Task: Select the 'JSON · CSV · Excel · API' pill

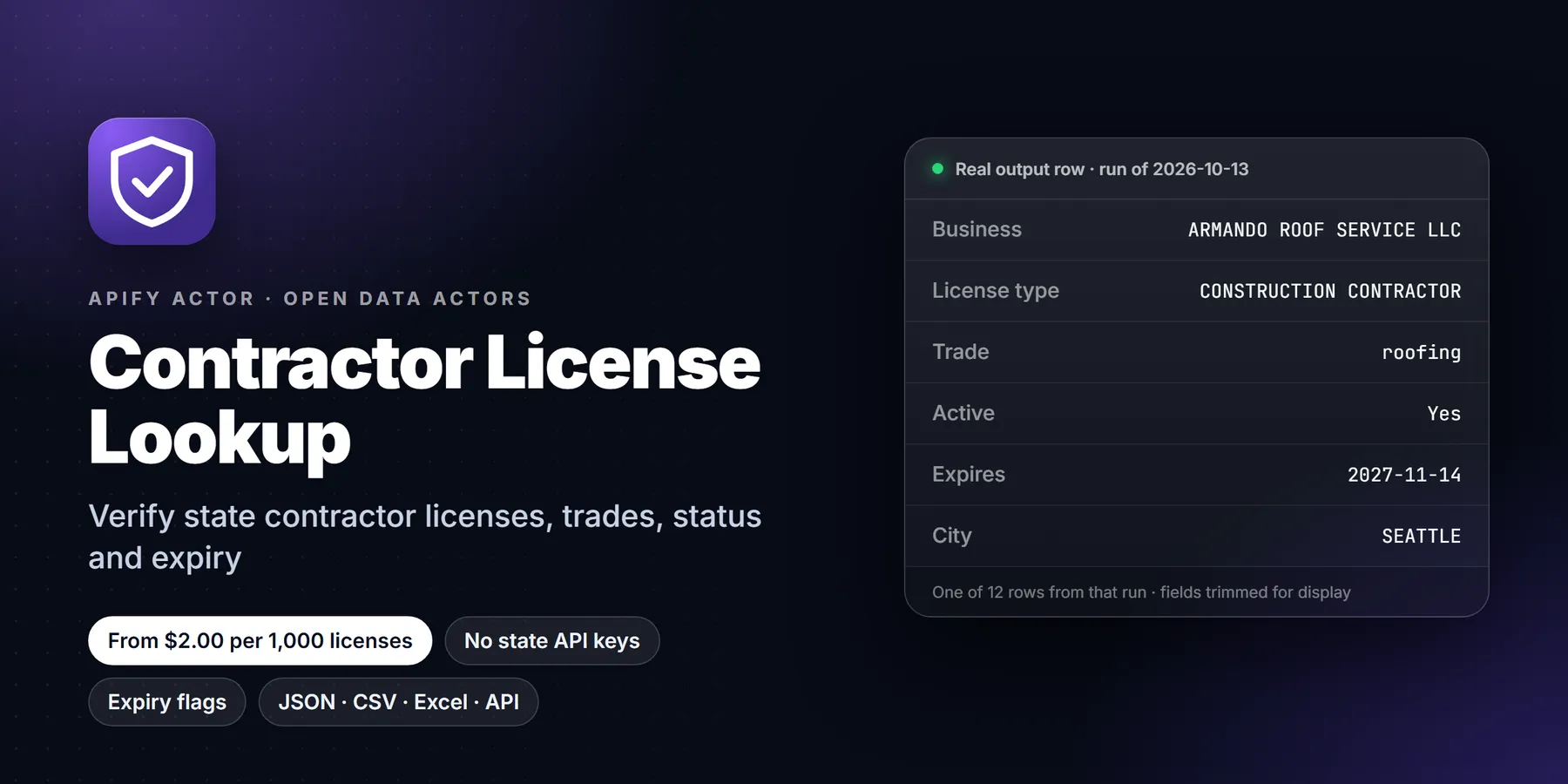Action: (399, 702)
